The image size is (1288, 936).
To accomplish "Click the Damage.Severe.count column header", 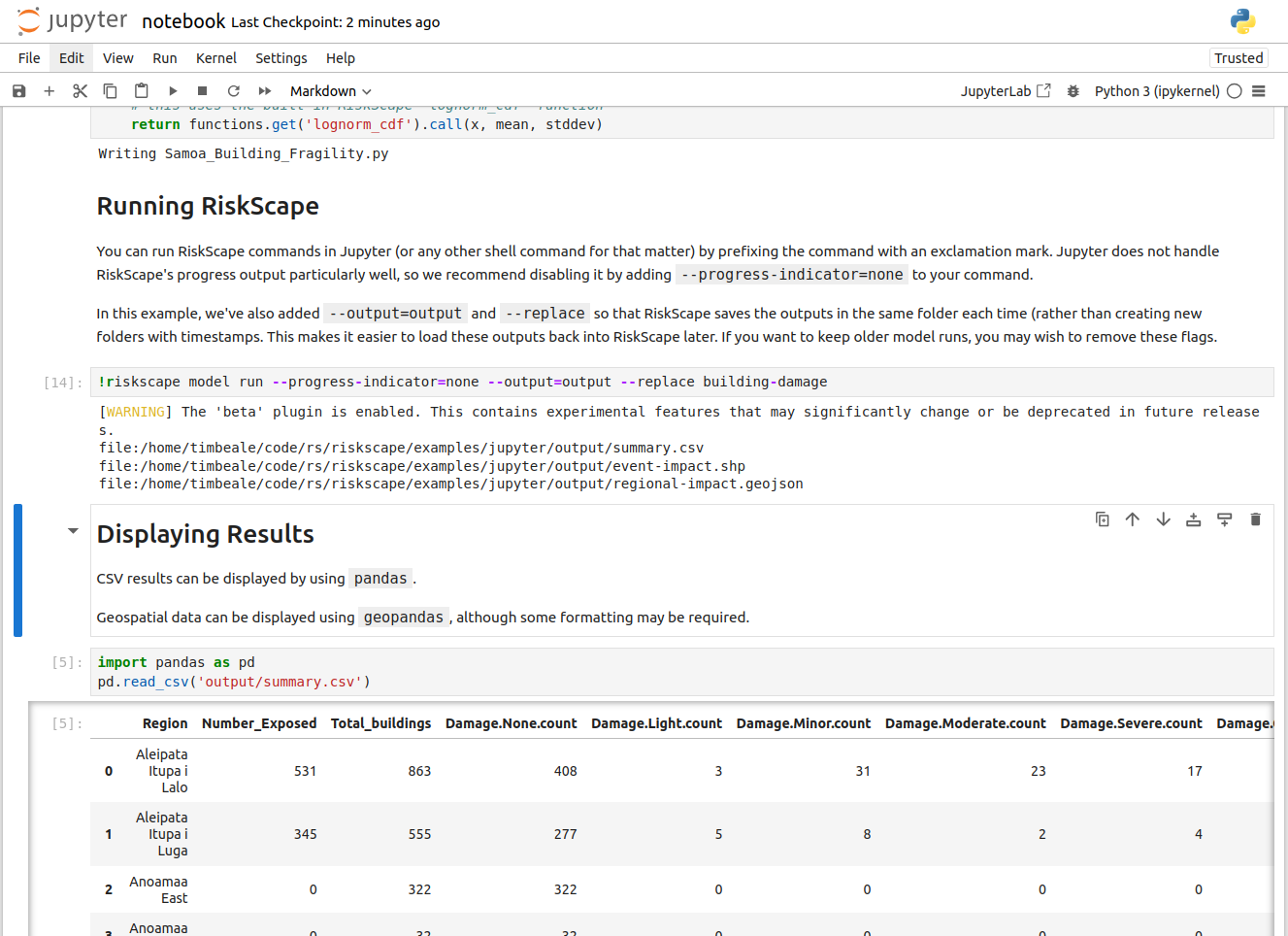I will click(1131, 723).
